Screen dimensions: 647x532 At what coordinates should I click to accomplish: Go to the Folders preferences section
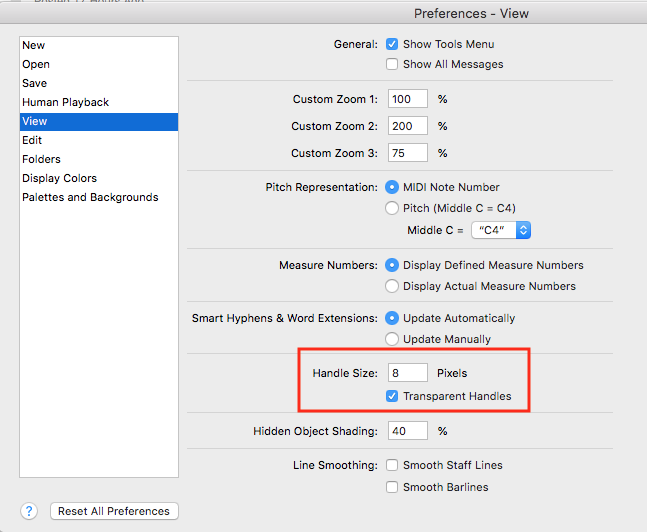click(42, 159)
